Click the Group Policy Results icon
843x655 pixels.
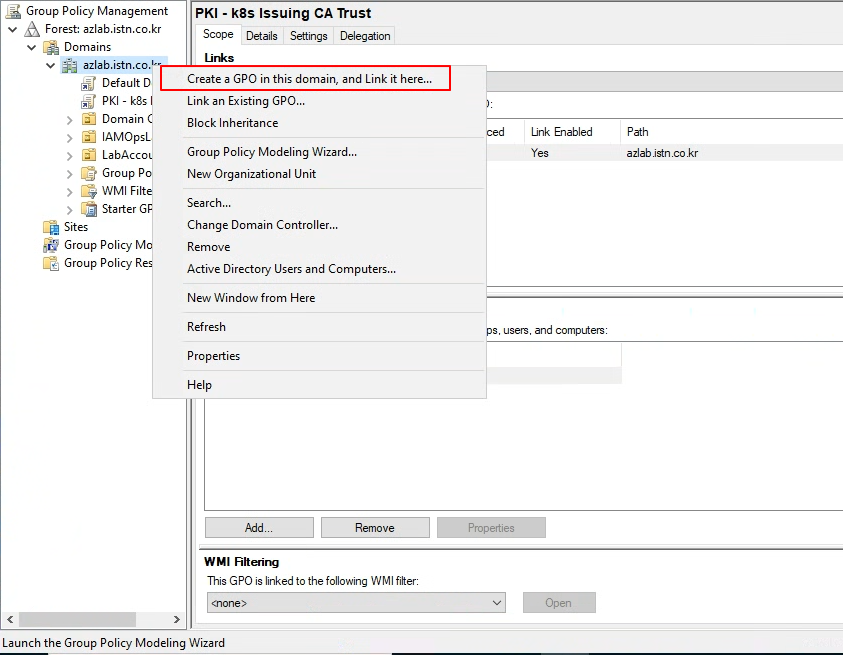[x=51, y=263]
